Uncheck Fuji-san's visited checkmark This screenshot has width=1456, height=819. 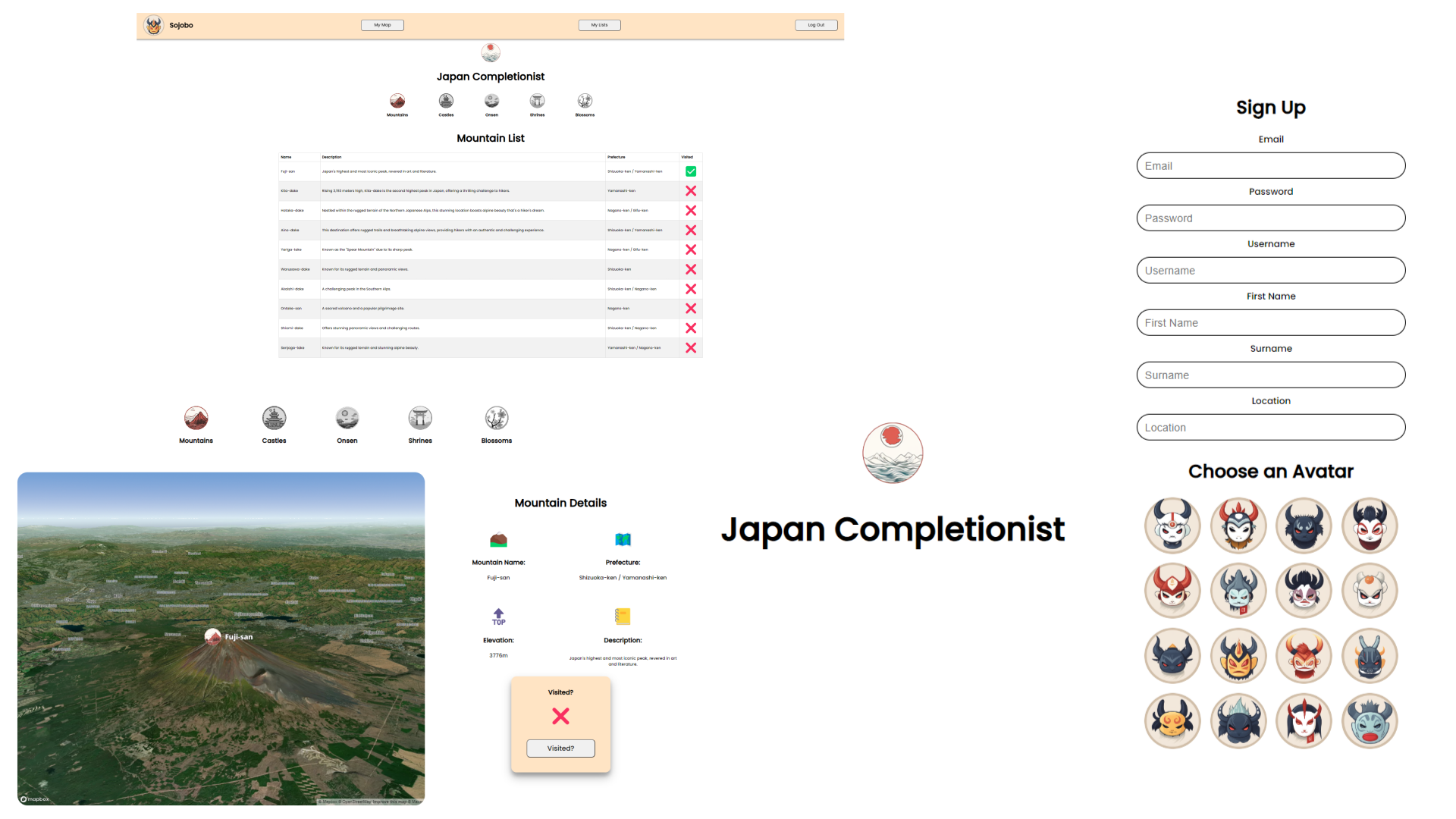(690, 171)
